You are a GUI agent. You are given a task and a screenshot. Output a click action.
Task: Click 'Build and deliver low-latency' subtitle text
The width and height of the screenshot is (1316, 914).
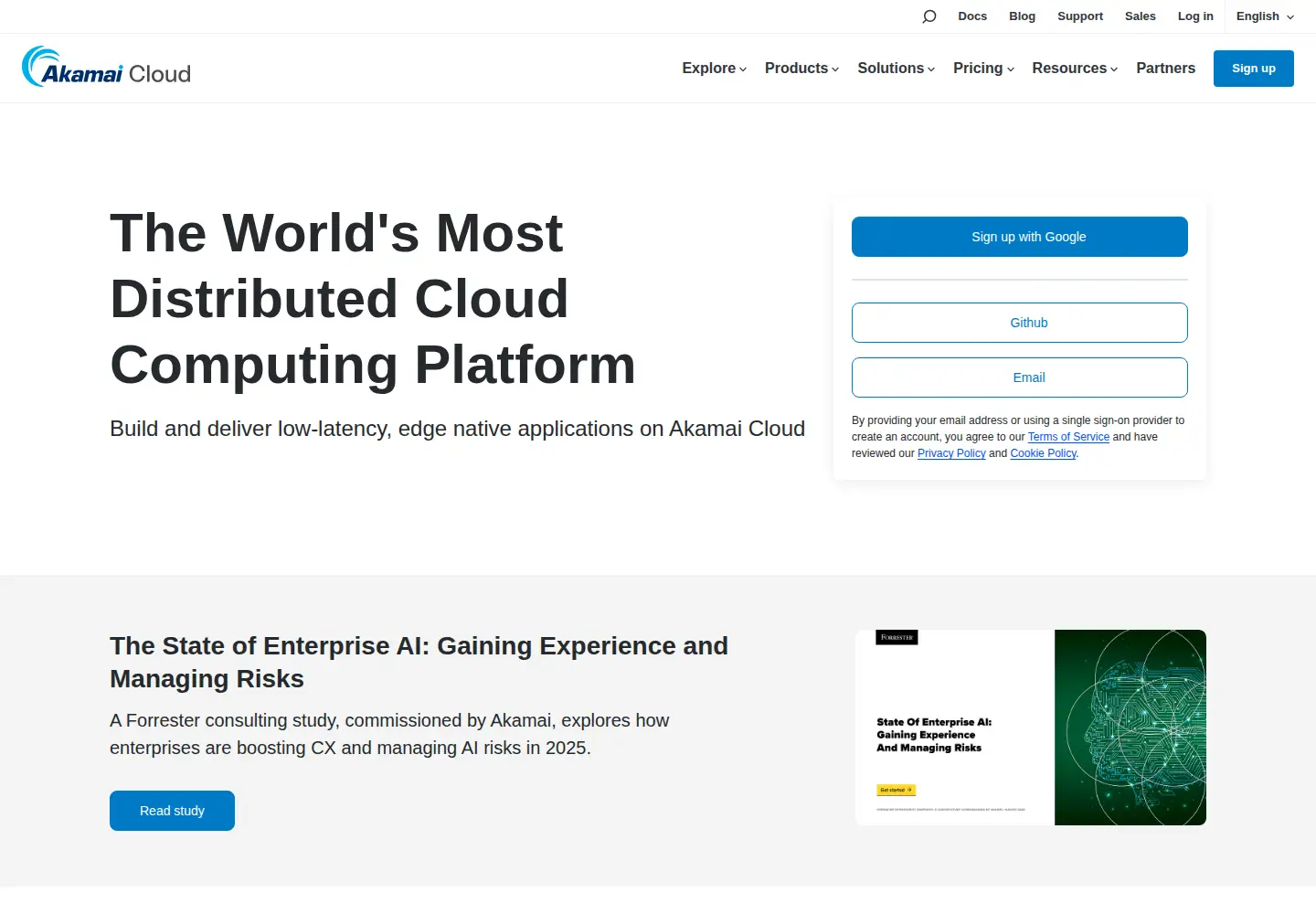coord(457,429)
